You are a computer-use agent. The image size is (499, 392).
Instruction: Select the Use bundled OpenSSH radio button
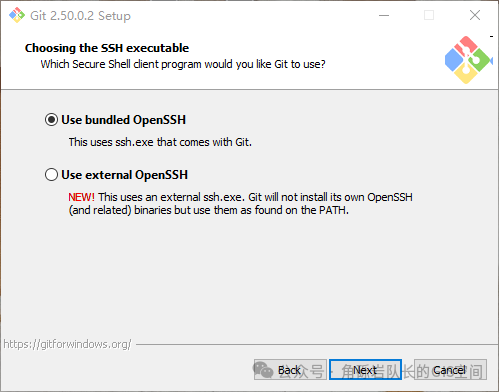[51, 120]
